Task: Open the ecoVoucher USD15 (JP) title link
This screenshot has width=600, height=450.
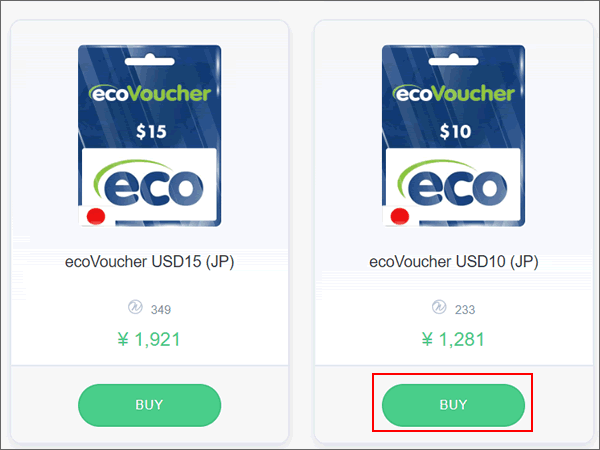Action: click(x=149, y=262)
